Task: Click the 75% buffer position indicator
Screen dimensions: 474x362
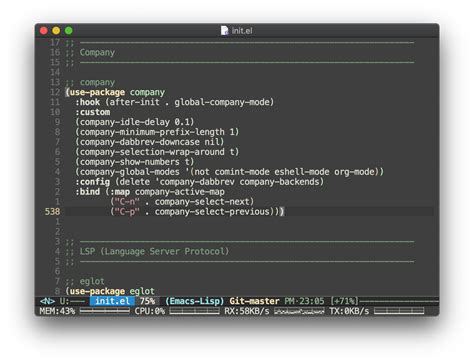Action: 147,301
